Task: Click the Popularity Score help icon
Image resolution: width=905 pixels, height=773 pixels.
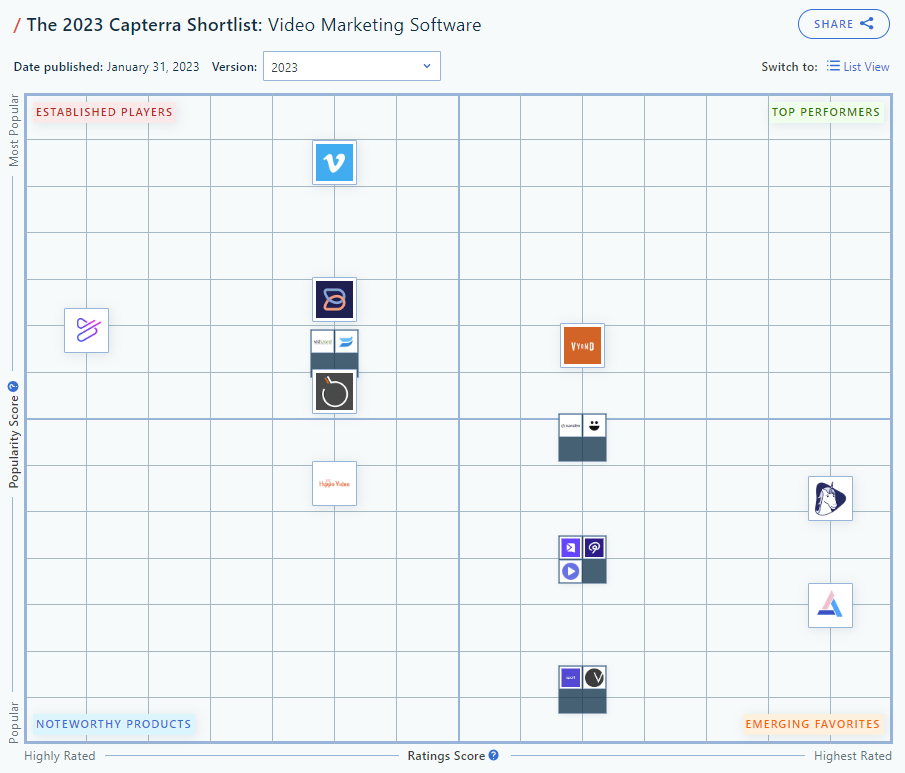Action: pos(14,387)
